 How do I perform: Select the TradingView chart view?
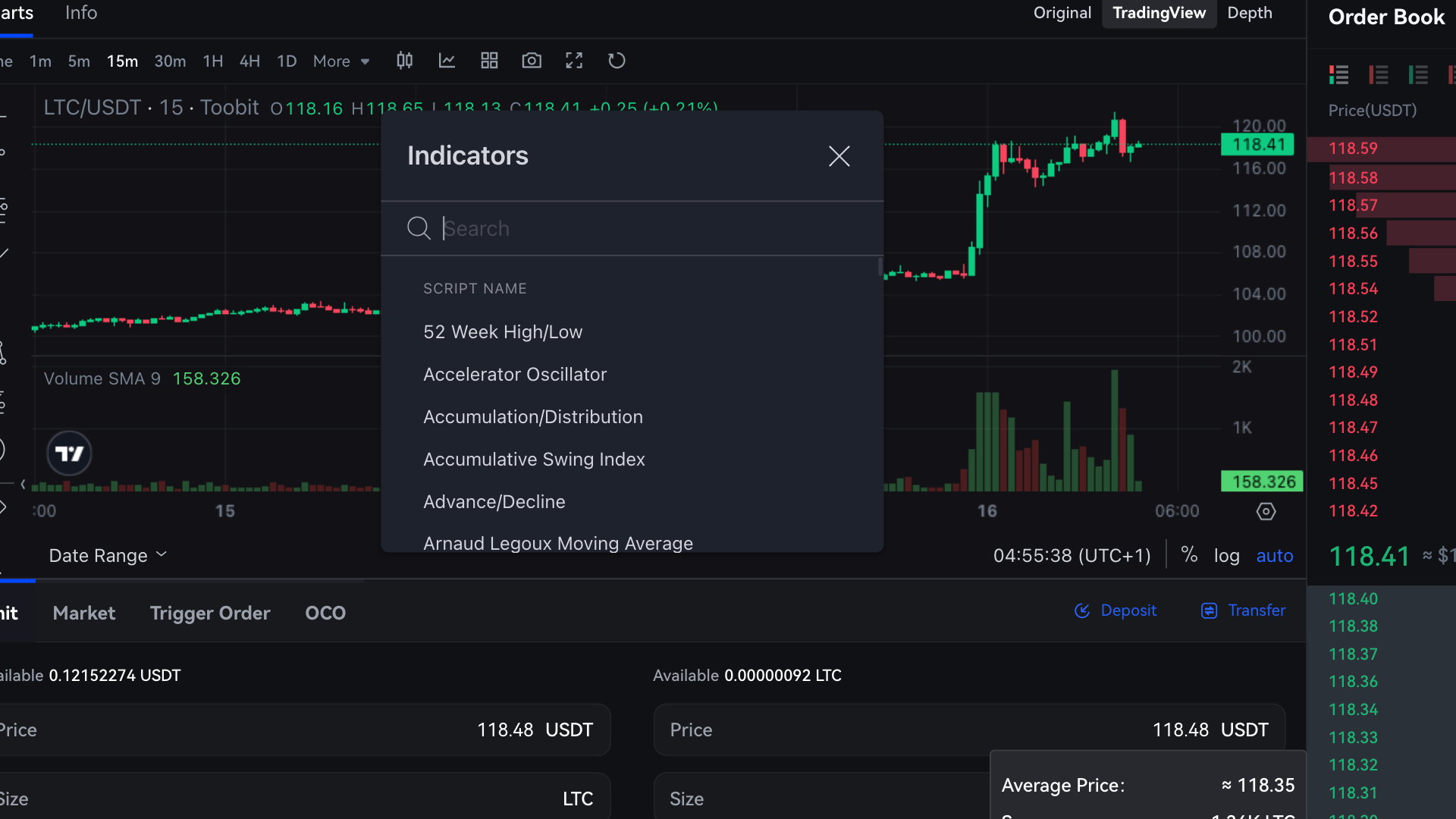point(1159,13)
